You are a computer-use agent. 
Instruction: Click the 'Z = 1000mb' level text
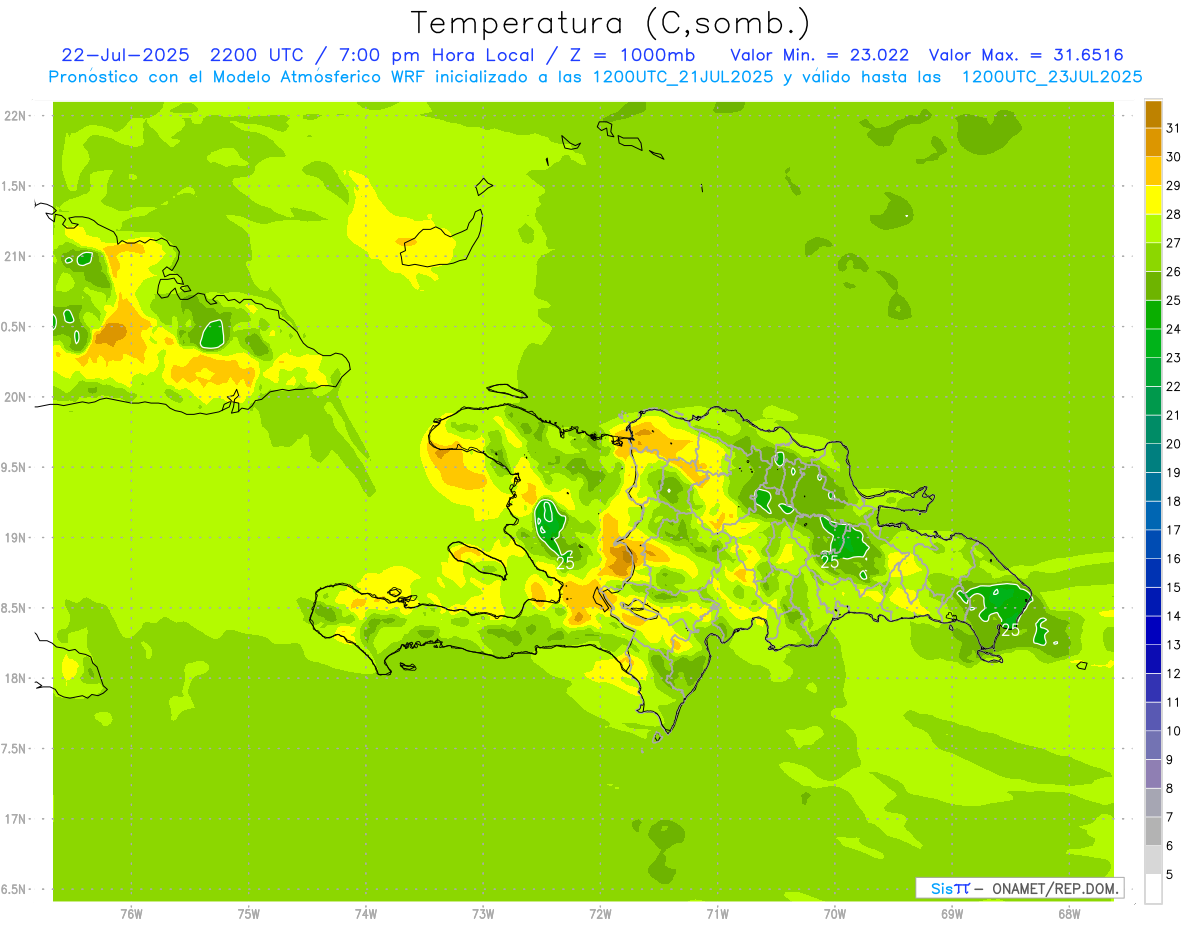click(x=632, y=54)
